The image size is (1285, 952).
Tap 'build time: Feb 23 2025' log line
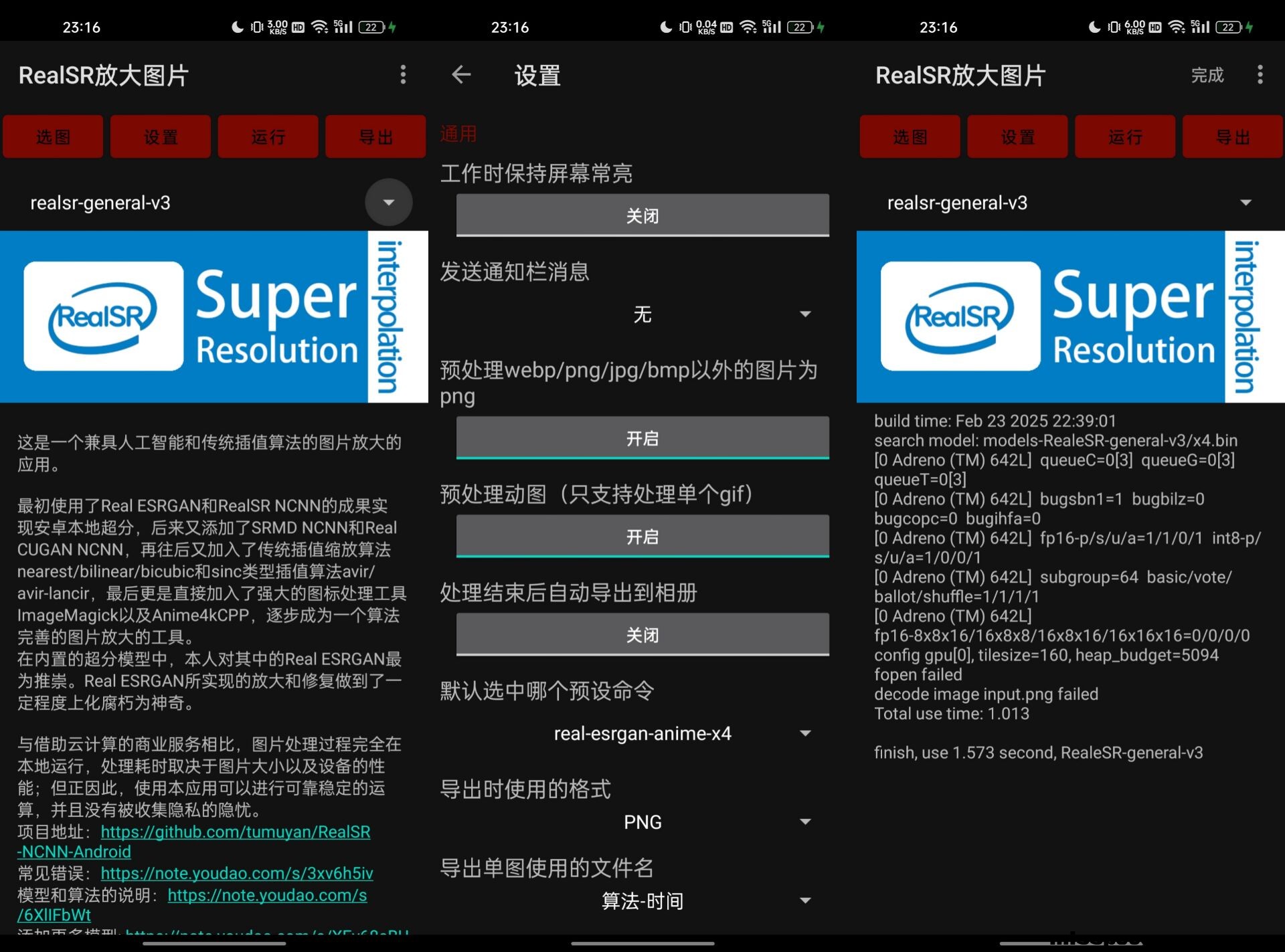pos(995,421)
